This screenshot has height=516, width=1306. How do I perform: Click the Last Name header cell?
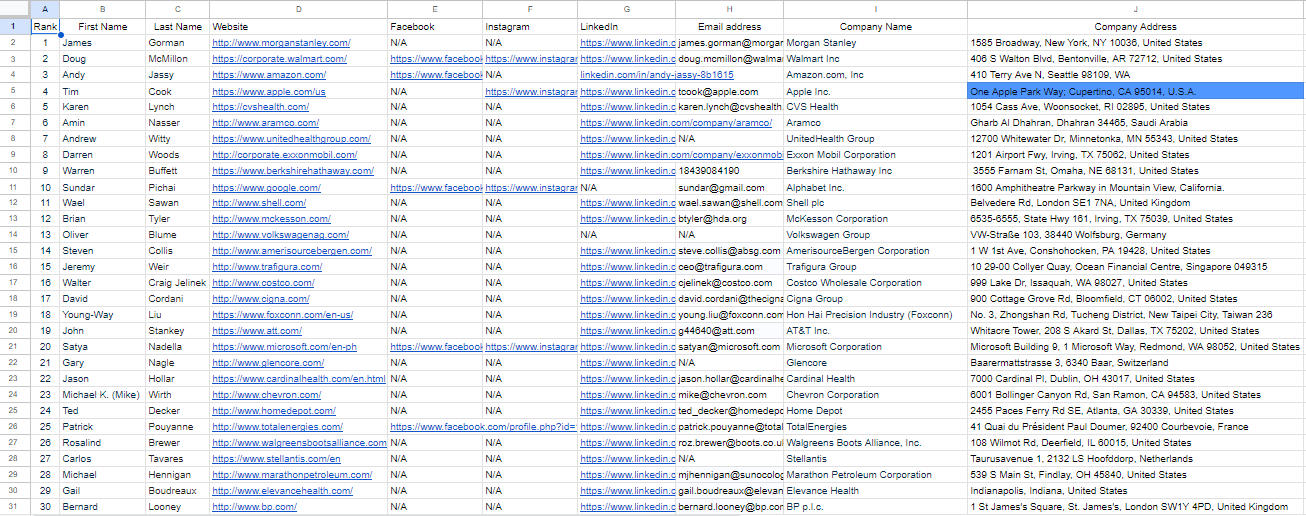click(178, 27)
